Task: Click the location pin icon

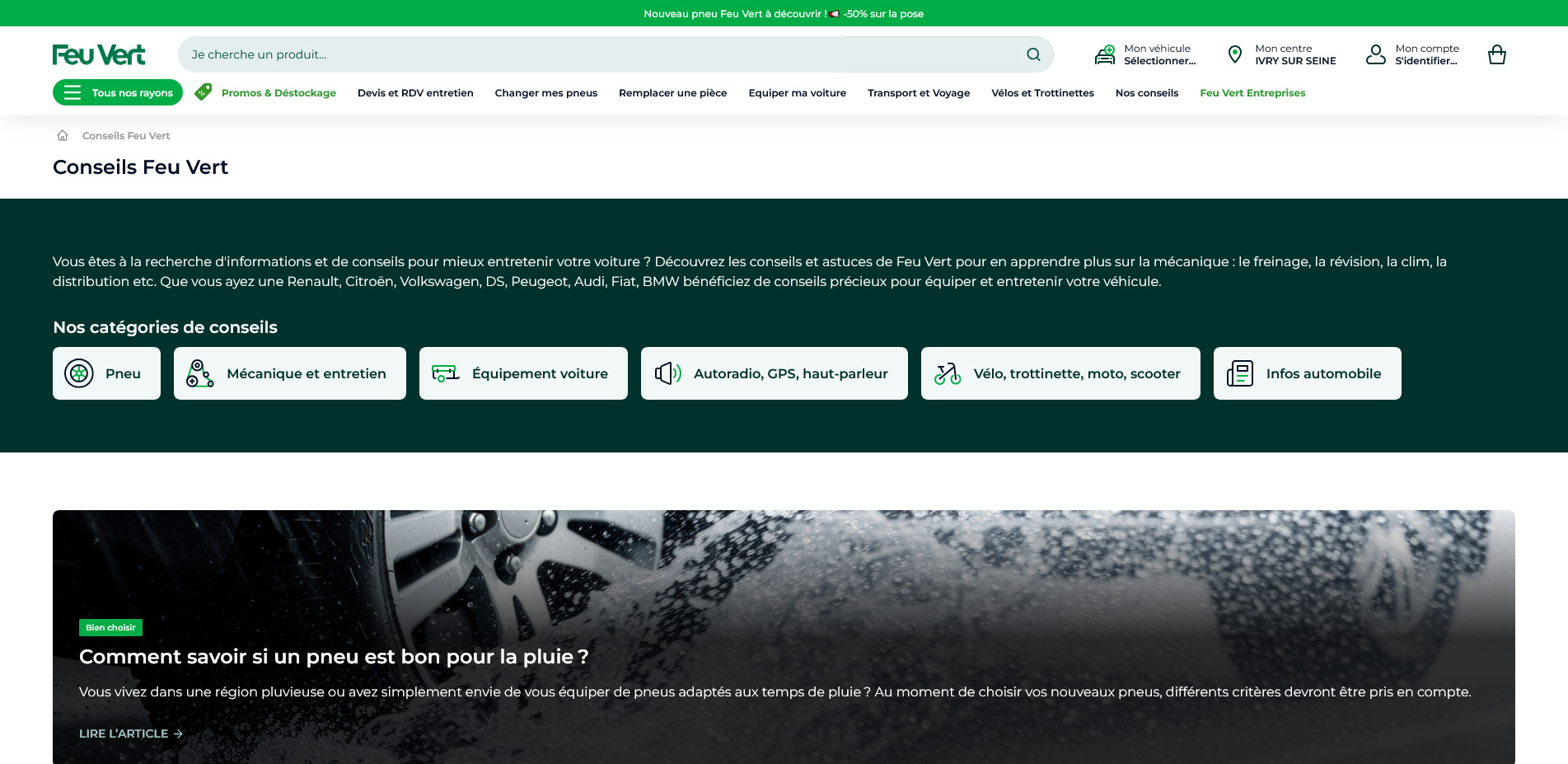Action: 1234,54
